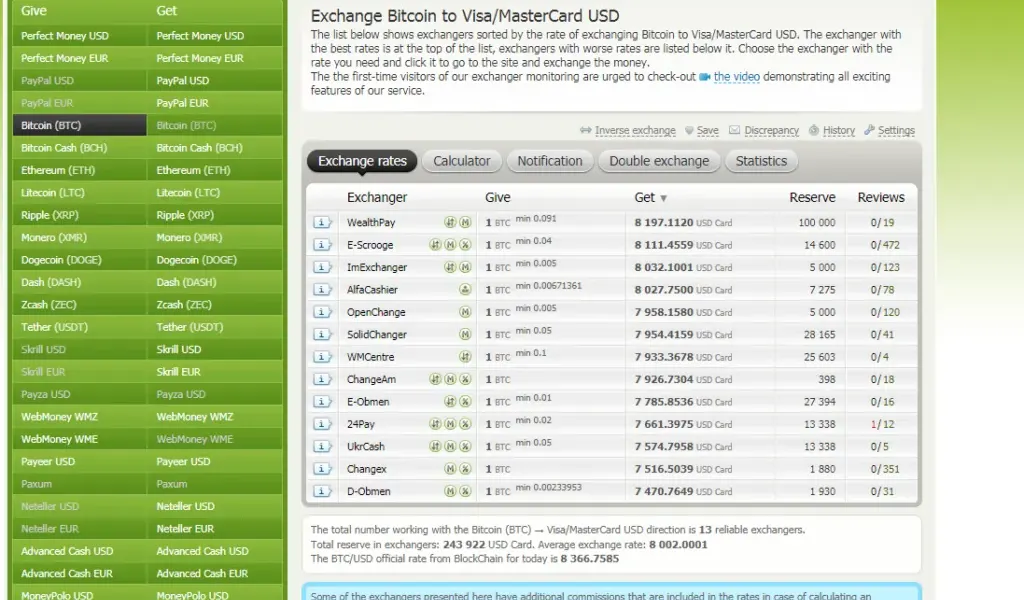
Task: Click the badge icon beside AlfaCashier
Action: [x=465, y=289]
